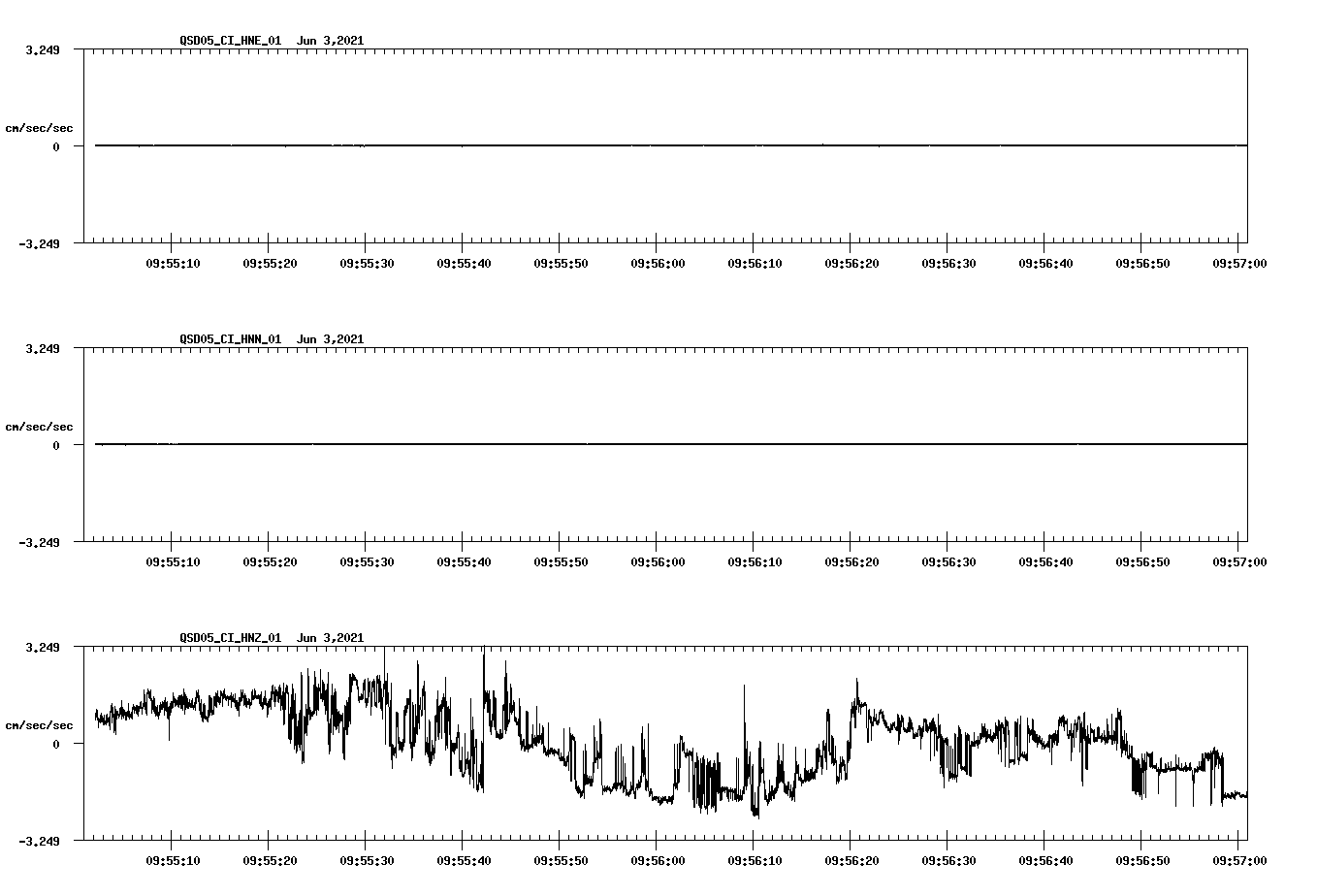The width and height of the screenshot is (1317, 896).
Task: Click the -3.249 lower limit on HNZ plot
Action: point(39,841)
